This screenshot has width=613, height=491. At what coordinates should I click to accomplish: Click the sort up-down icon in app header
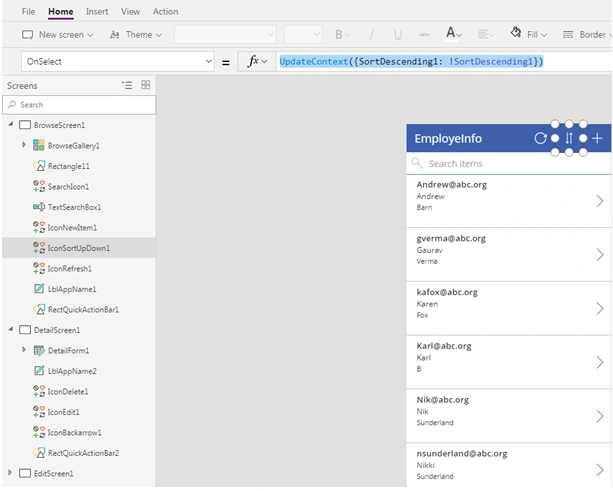pos(569,138)
